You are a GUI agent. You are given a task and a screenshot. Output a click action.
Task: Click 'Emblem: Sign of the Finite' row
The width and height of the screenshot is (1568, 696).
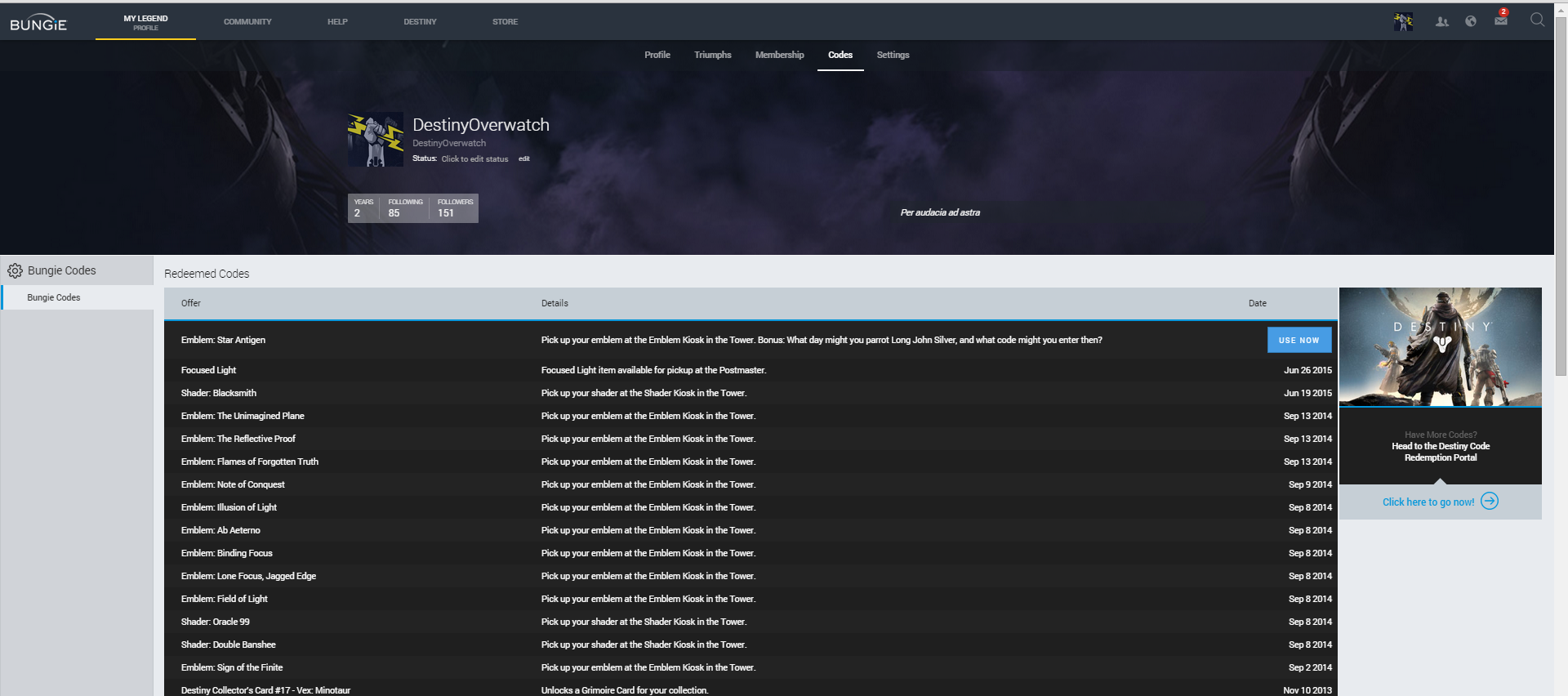tap(751, 667)
